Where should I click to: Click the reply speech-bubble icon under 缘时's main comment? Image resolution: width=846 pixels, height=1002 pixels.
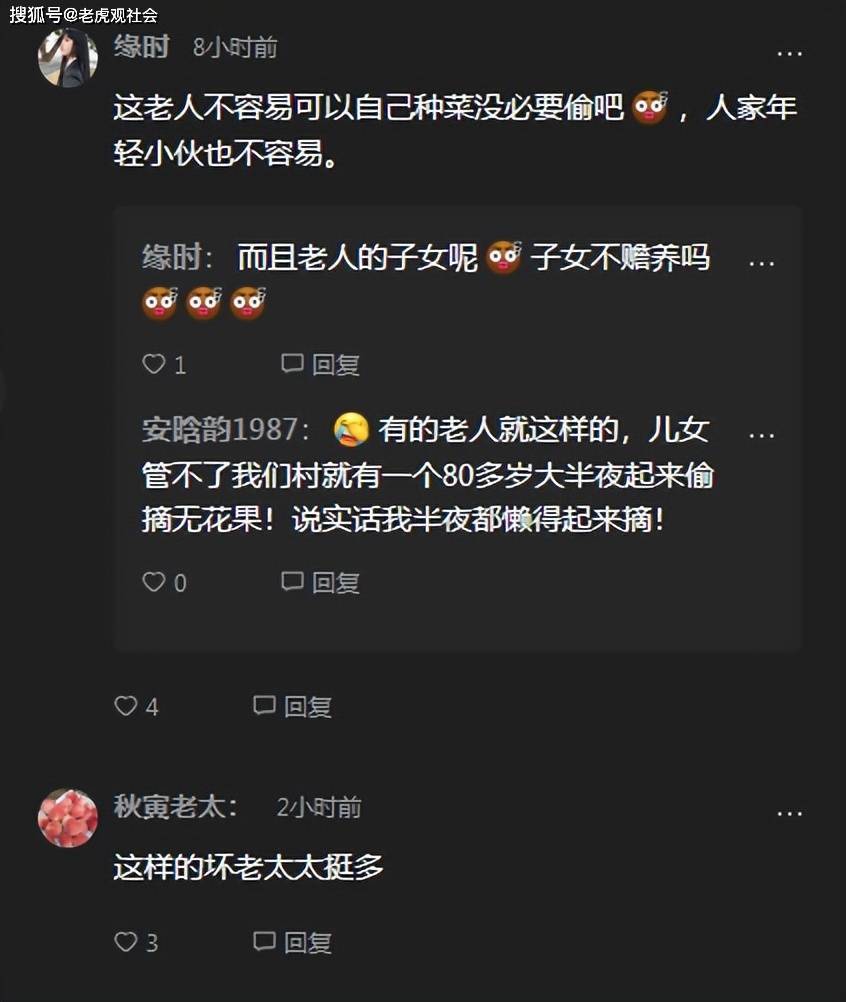[x=265, y=705]
